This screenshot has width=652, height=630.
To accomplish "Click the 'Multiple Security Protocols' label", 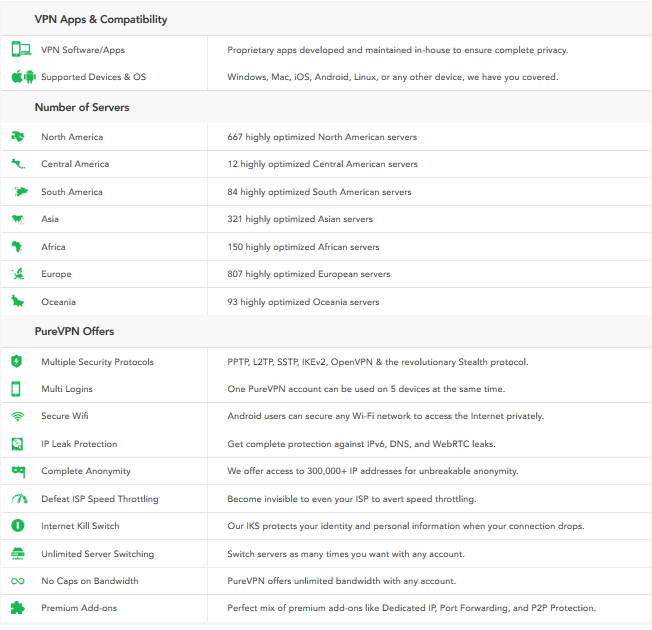I will pos(97,362).
